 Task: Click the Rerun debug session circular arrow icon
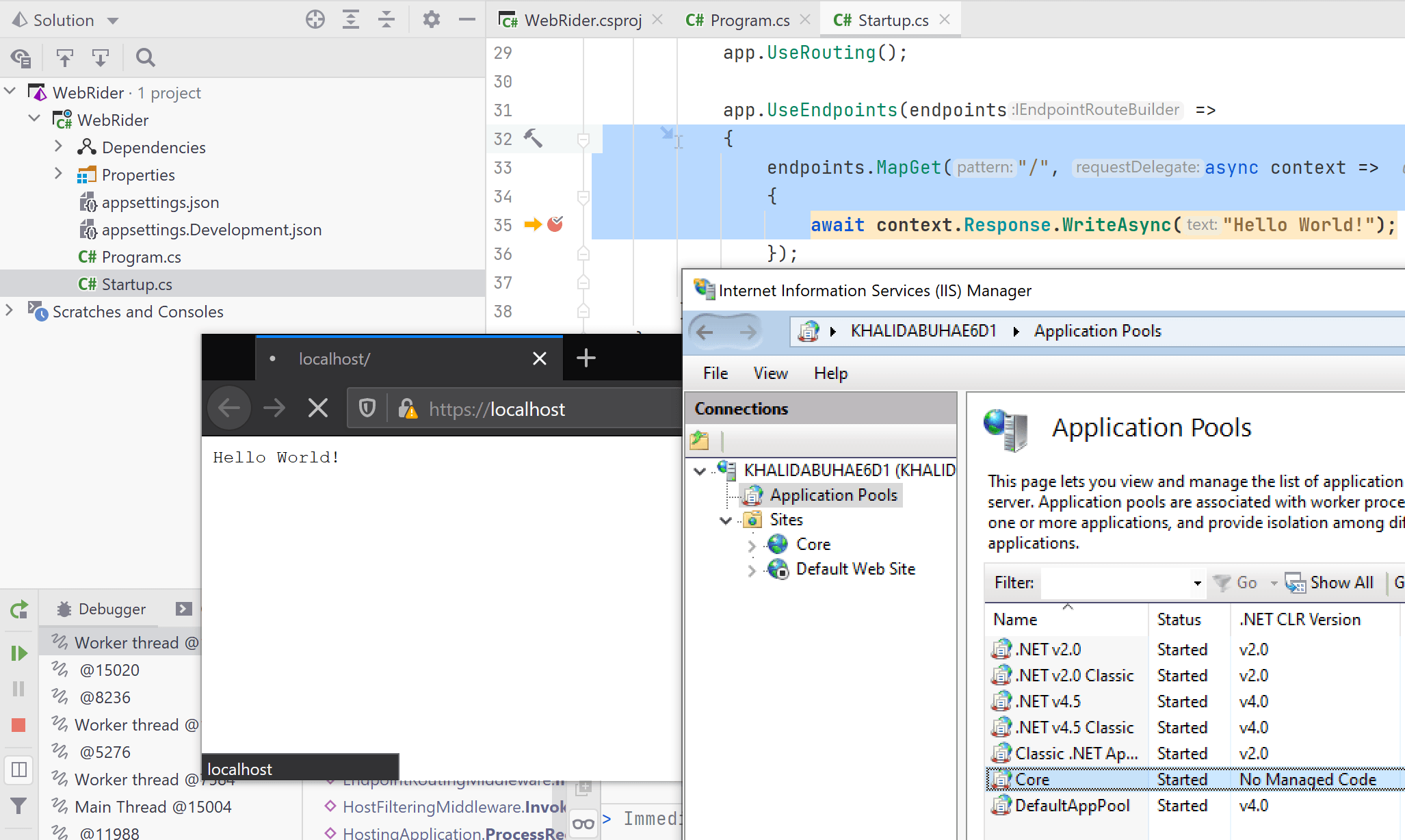18,609
